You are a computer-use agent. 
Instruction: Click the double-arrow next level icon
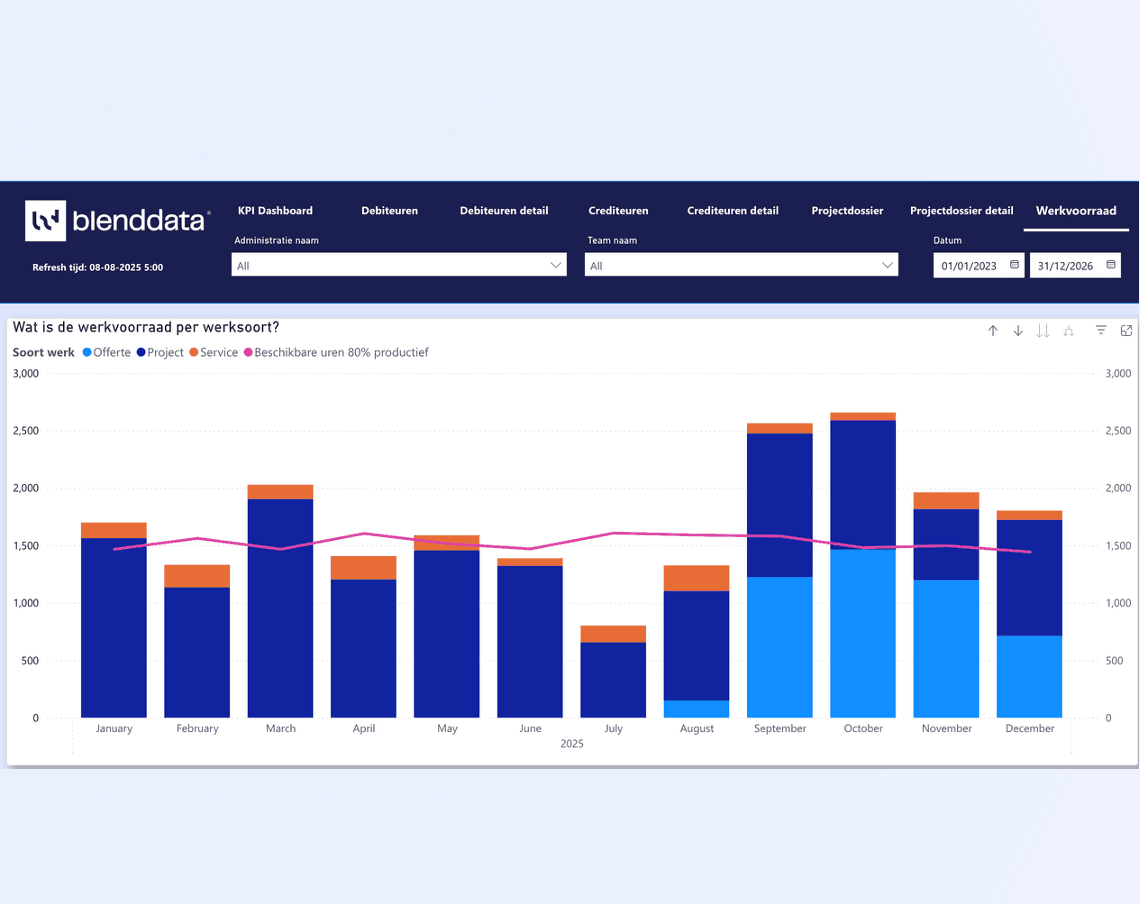click(1043, 331)
